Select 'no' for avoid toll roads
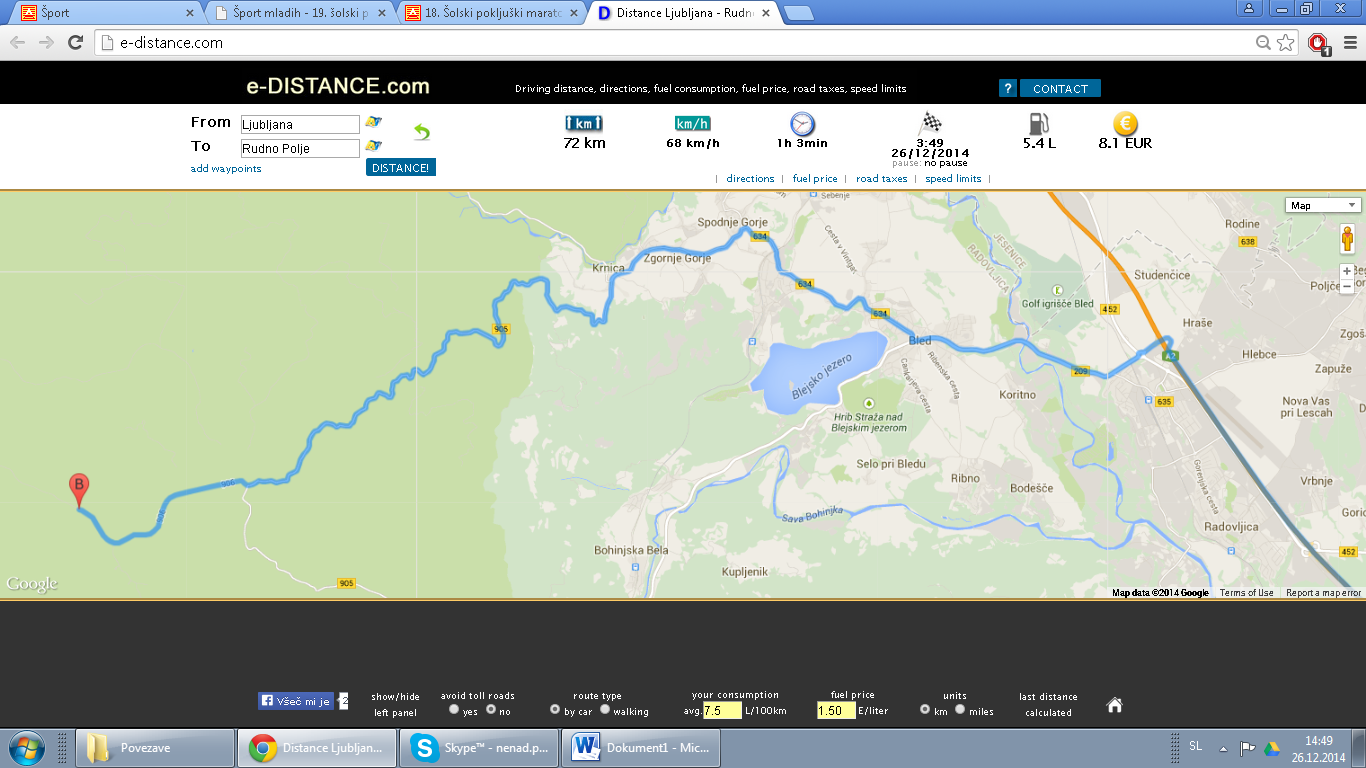The height and width of the screenshot is (768, 1366). click(x=490, y=710)
